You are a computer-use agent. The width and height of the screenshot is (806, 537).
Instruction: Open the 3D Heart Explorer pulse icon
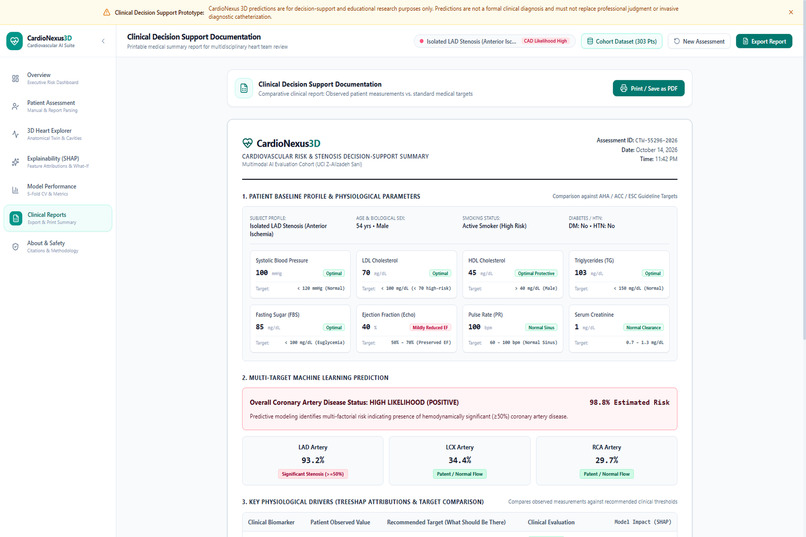coord(15,134)
